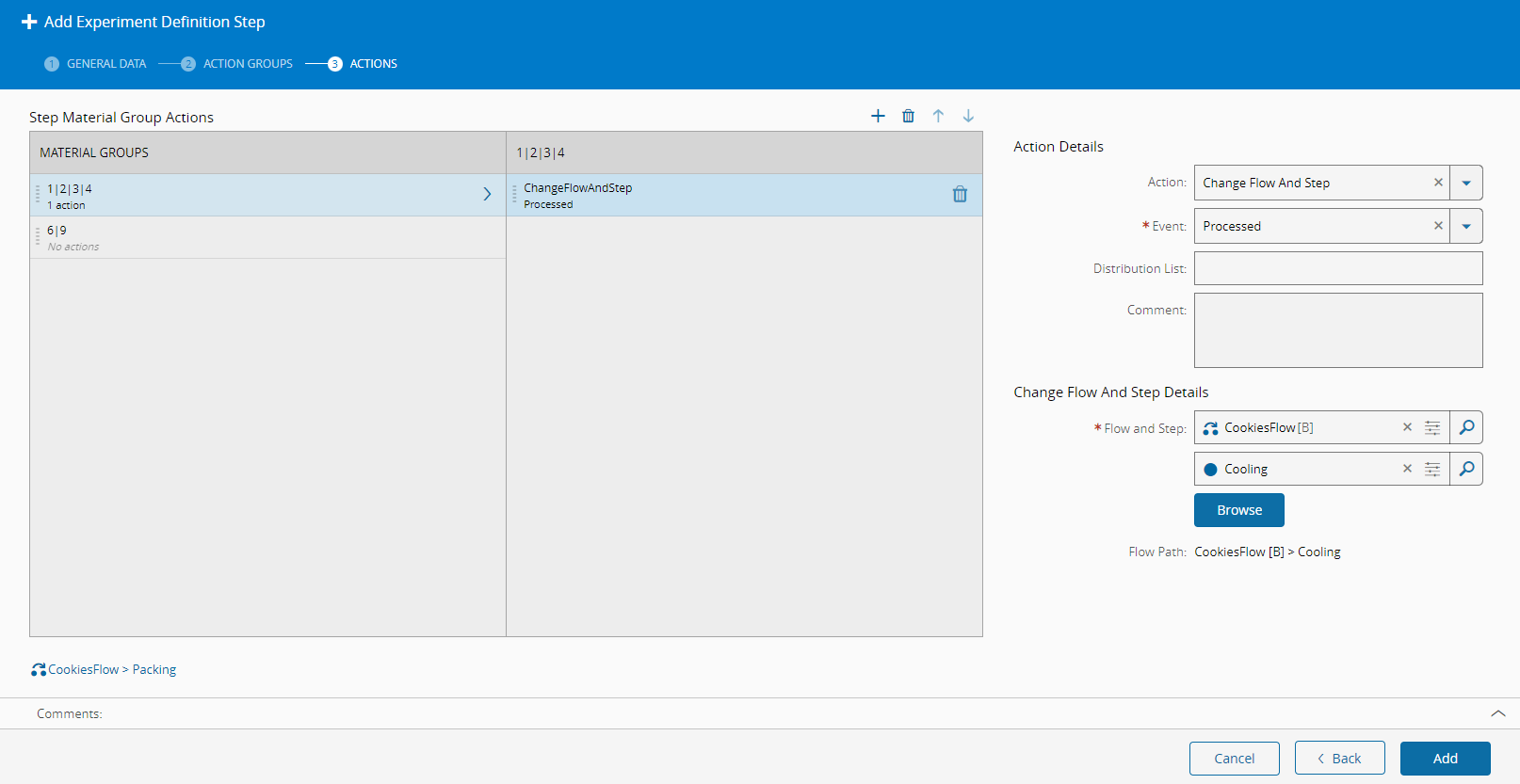Open search for the Cooling step field

coord(1466,469)
